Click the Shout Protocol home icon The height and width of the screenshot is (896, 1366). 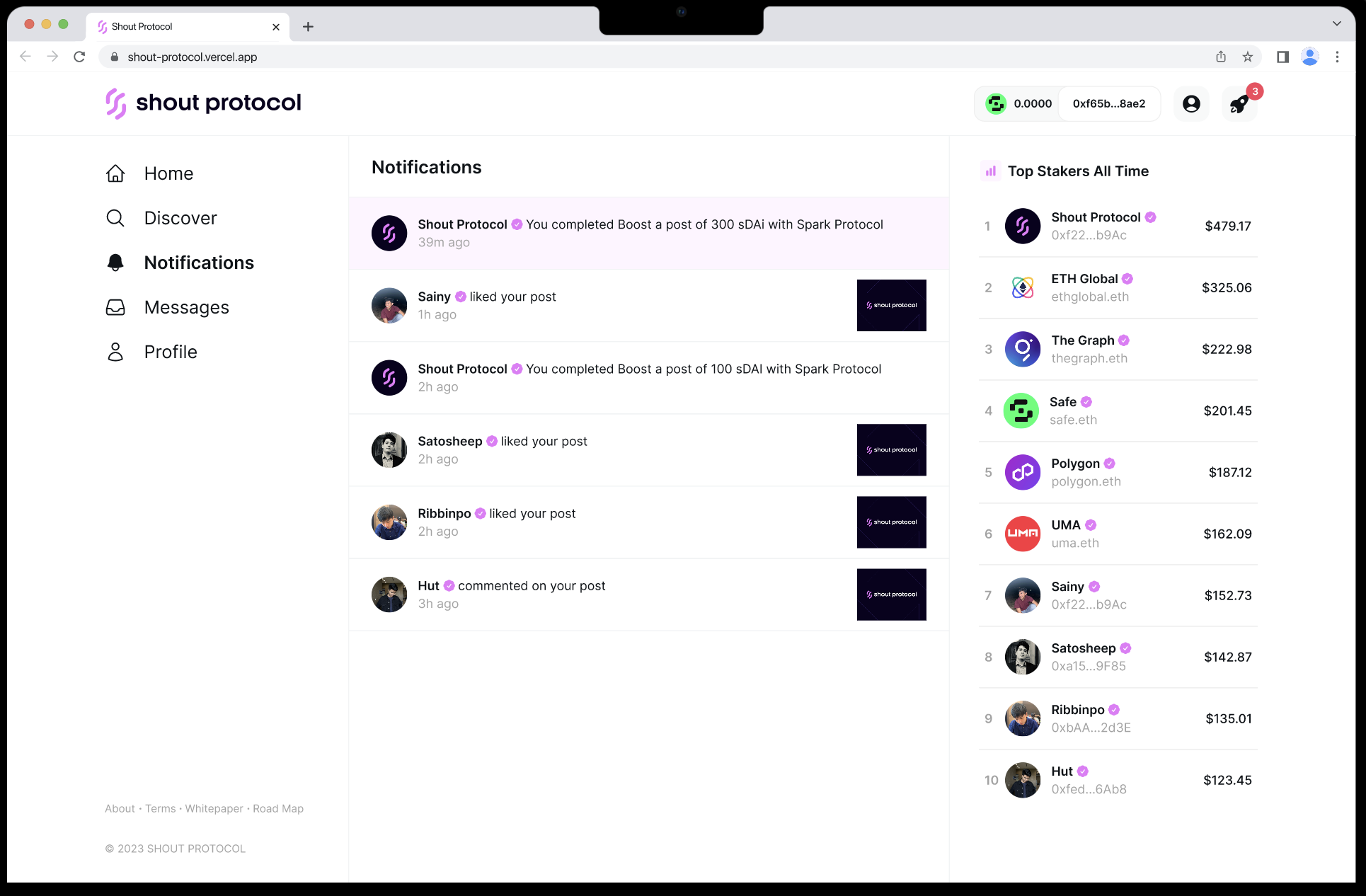114,103
